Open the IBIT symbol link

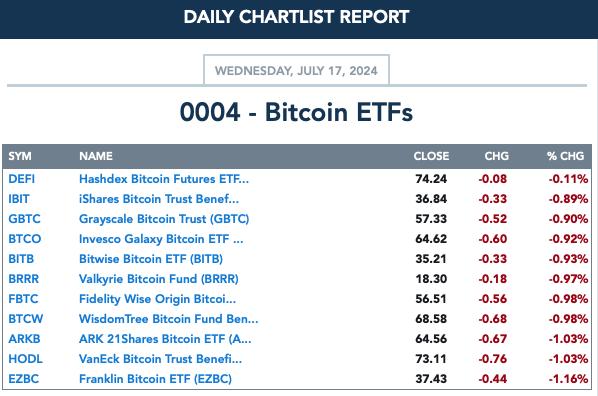[19, 199]
